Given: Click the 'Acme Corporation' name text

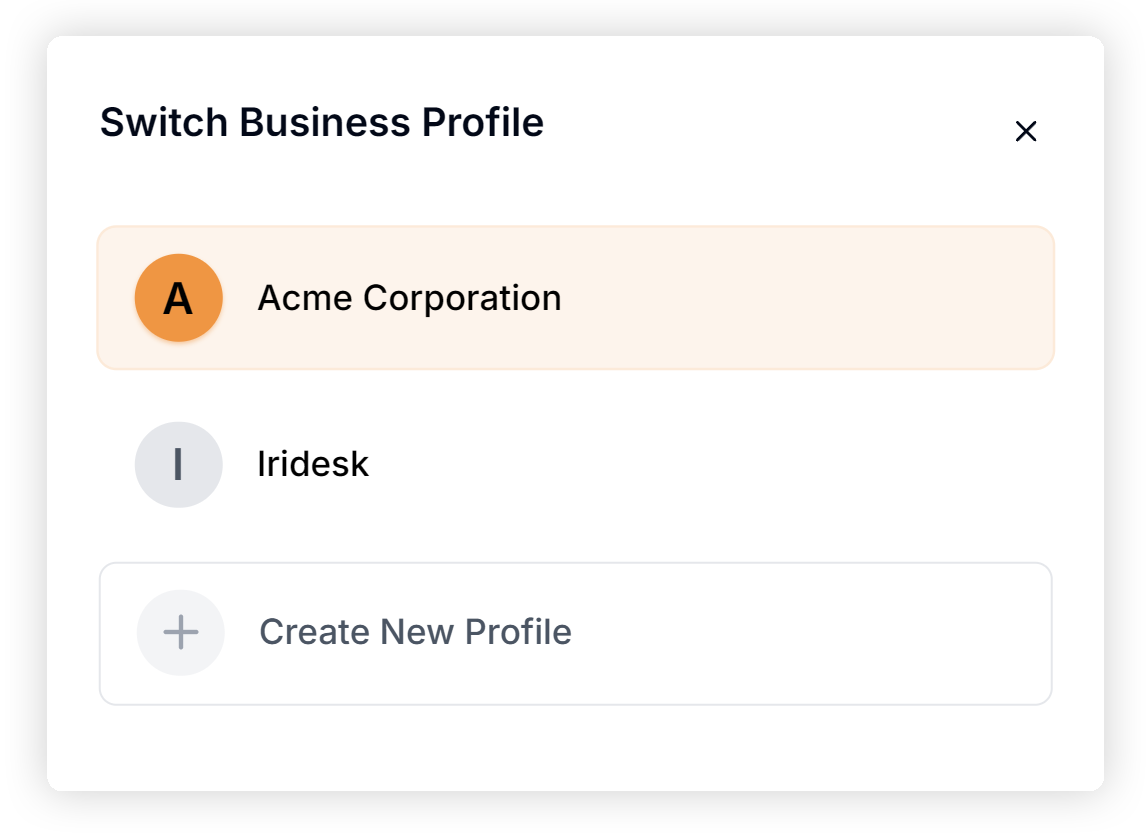Looking at the screenshot, I should tap(409, 298).
